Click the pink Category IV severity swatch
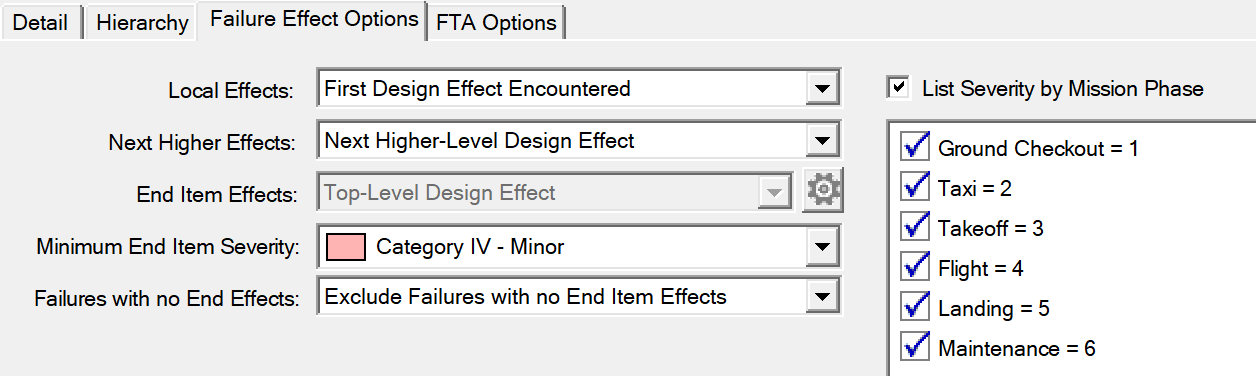 (x=344, y=246)
